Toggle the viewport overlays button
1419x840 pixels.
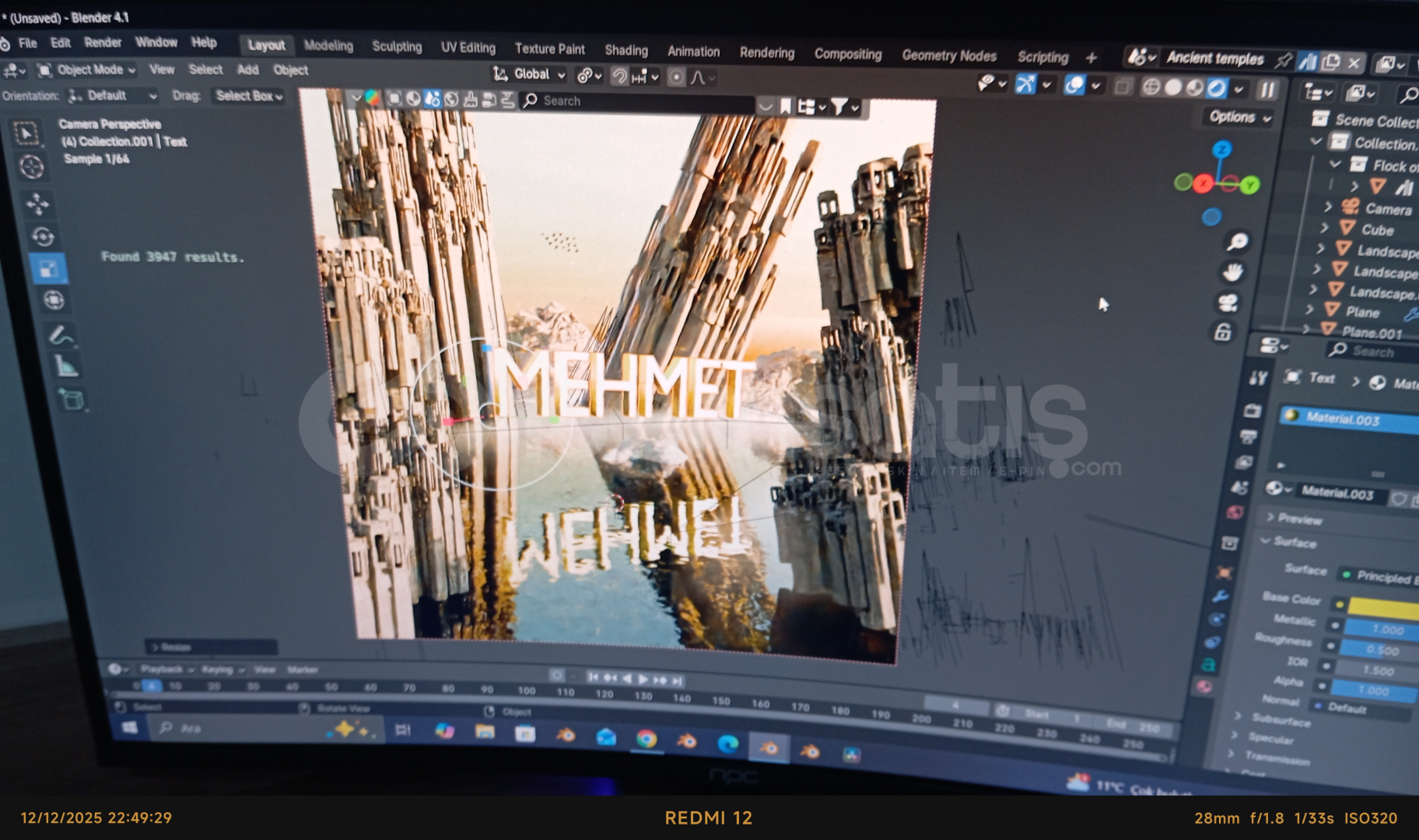pos(1074,85)
